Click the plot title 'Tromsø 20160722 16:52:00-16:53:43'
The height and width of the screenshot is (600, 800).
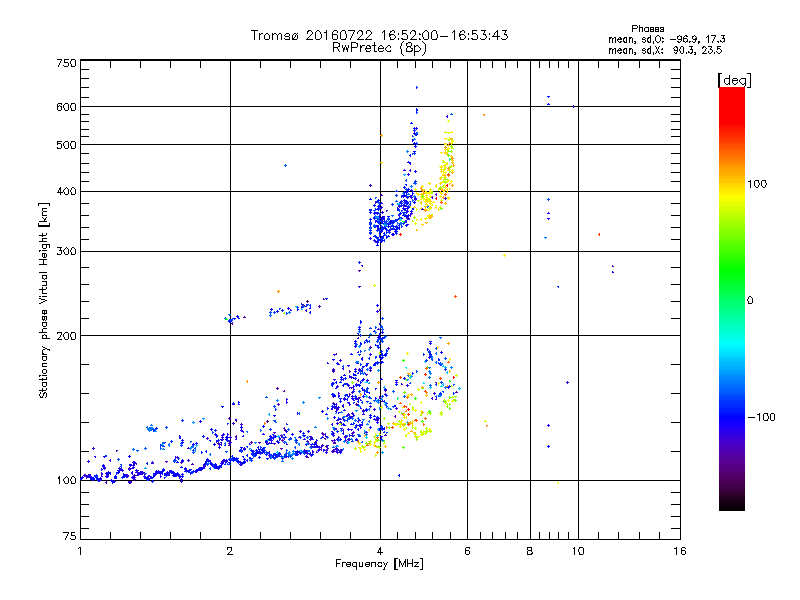(379, 35)
